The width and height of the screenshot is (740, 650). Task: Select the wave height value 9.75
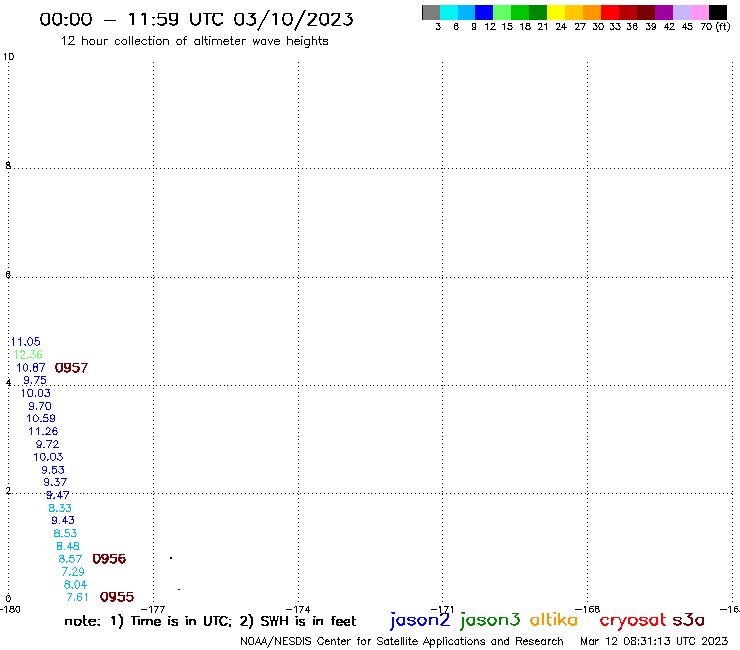(35, 380)
